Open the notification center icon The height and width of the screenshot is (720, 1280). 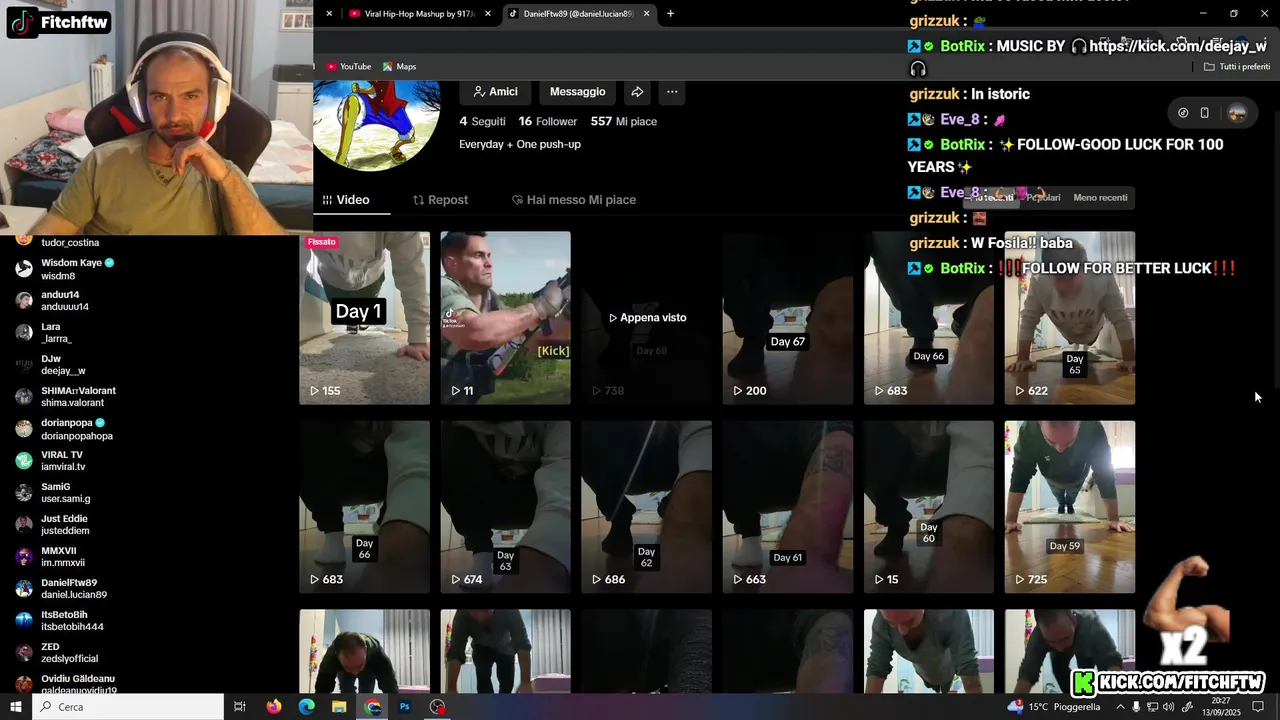(1258, 707)
